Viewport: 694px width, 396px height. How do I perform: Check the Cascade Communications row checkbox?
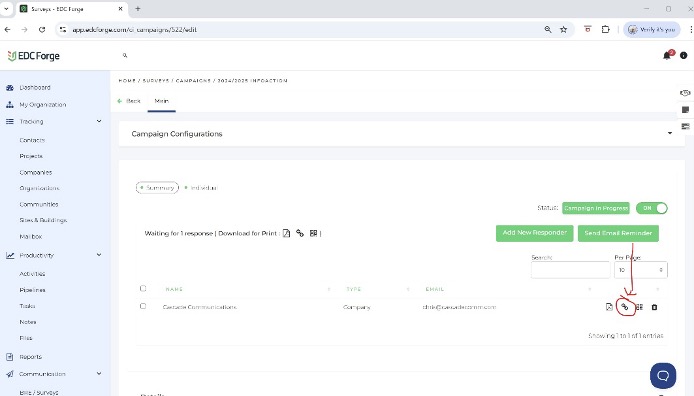coord(143,306)
